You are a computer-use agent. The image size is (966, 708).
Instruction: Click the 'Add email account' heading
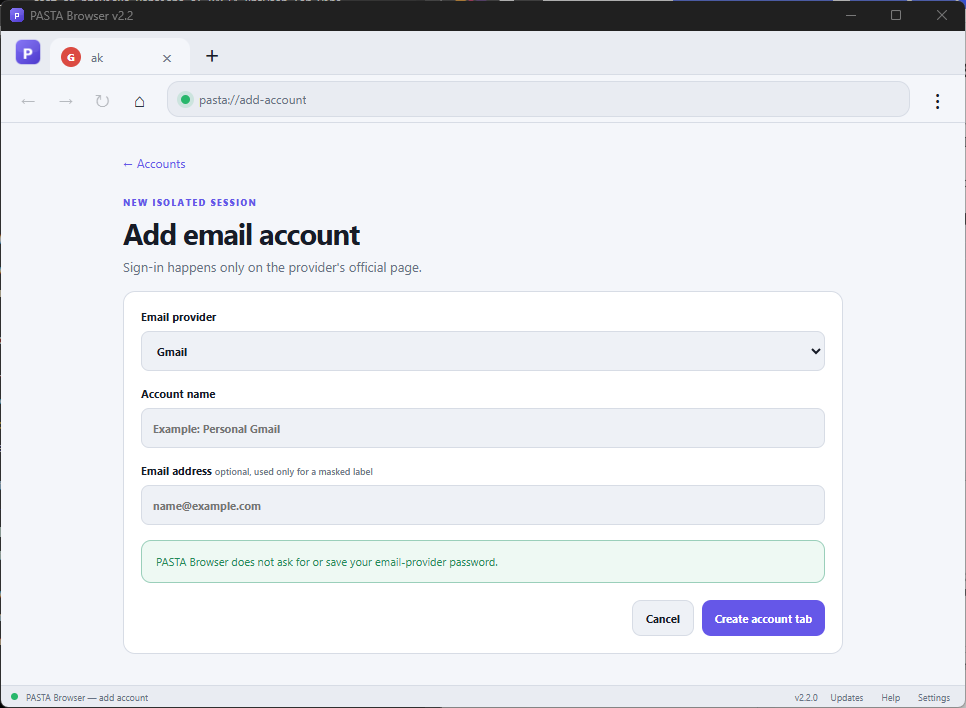coord(242,235)
